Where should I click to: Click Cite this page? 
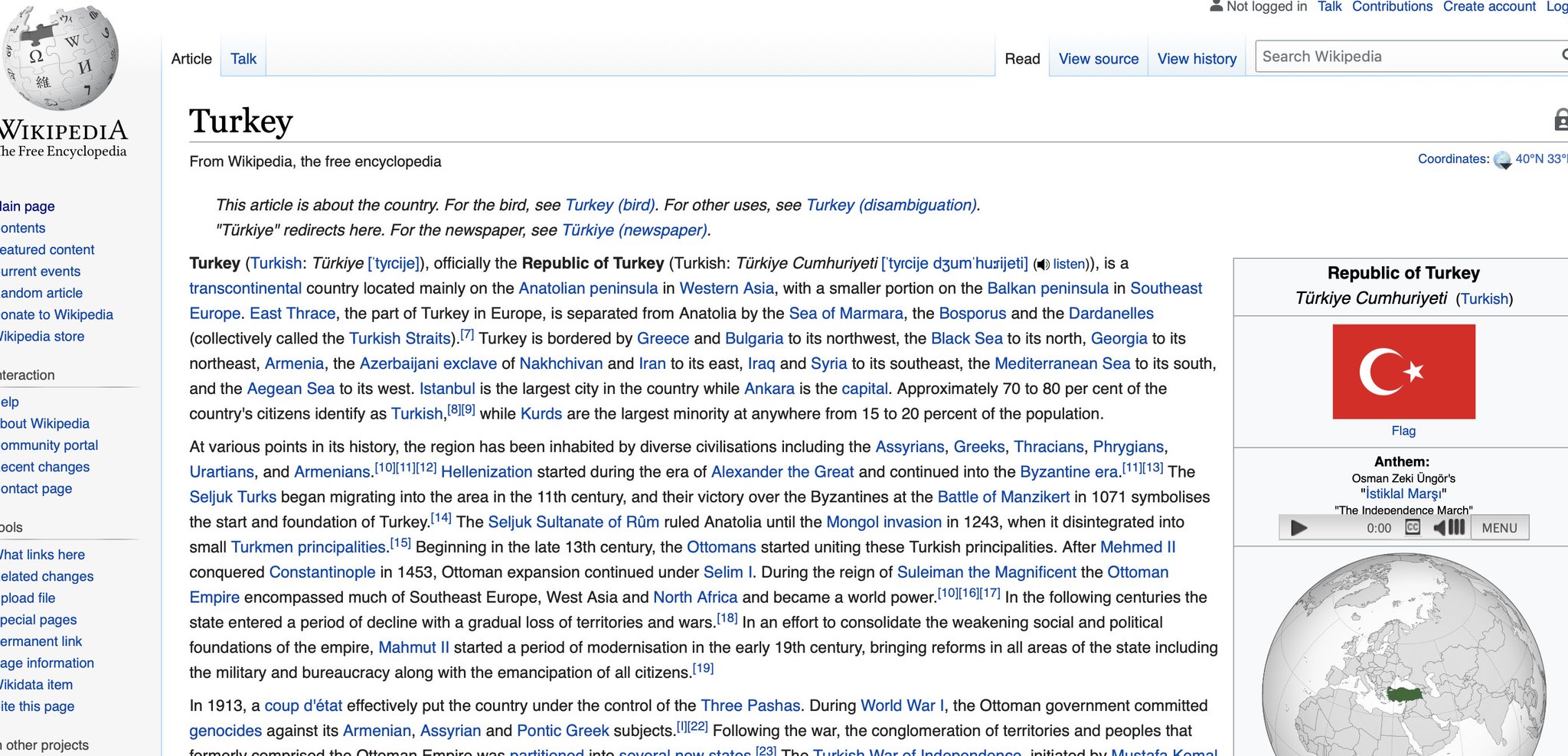[x=37, y=706]
